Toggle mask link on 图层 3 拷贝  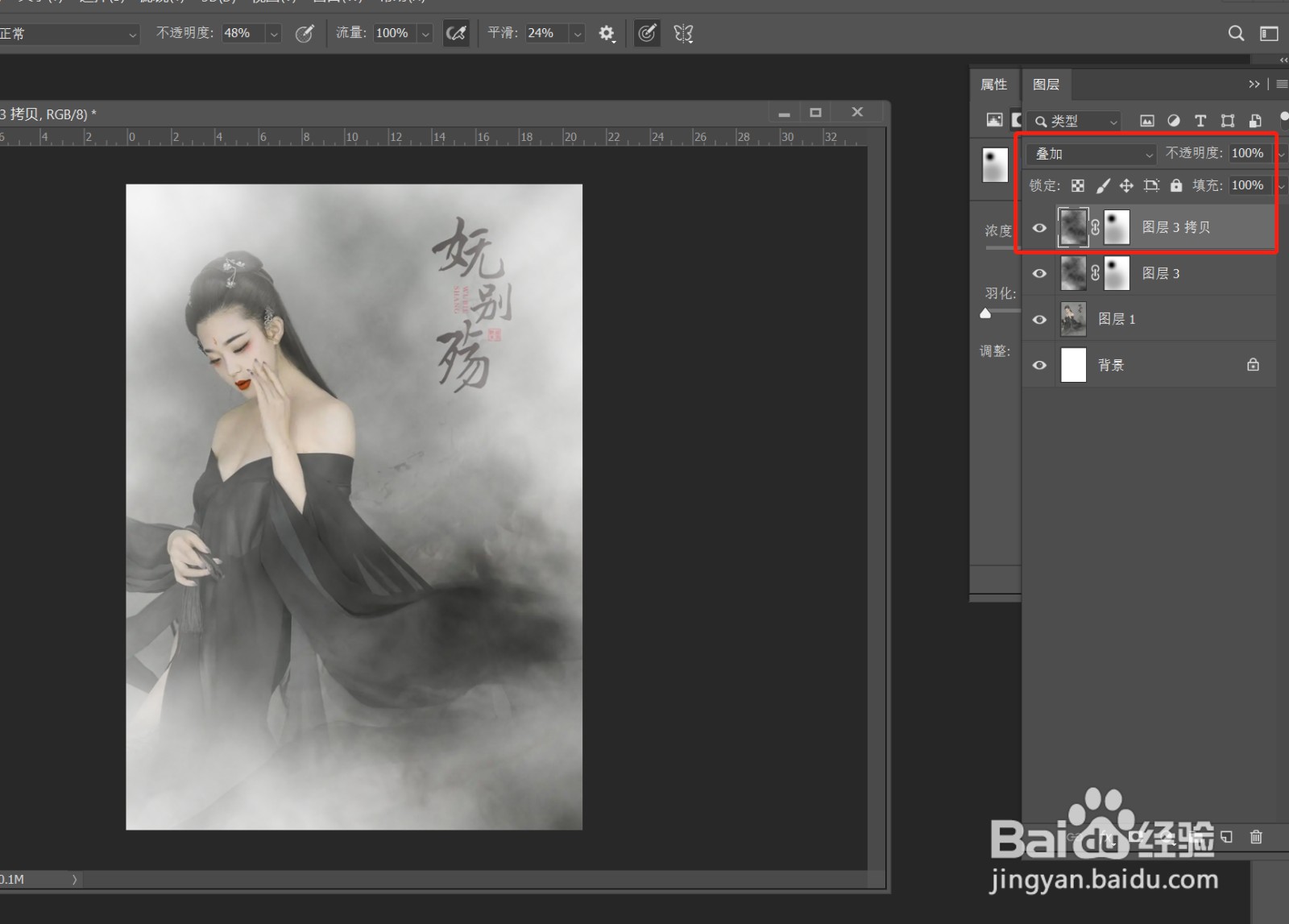(x=1096, y=228)
